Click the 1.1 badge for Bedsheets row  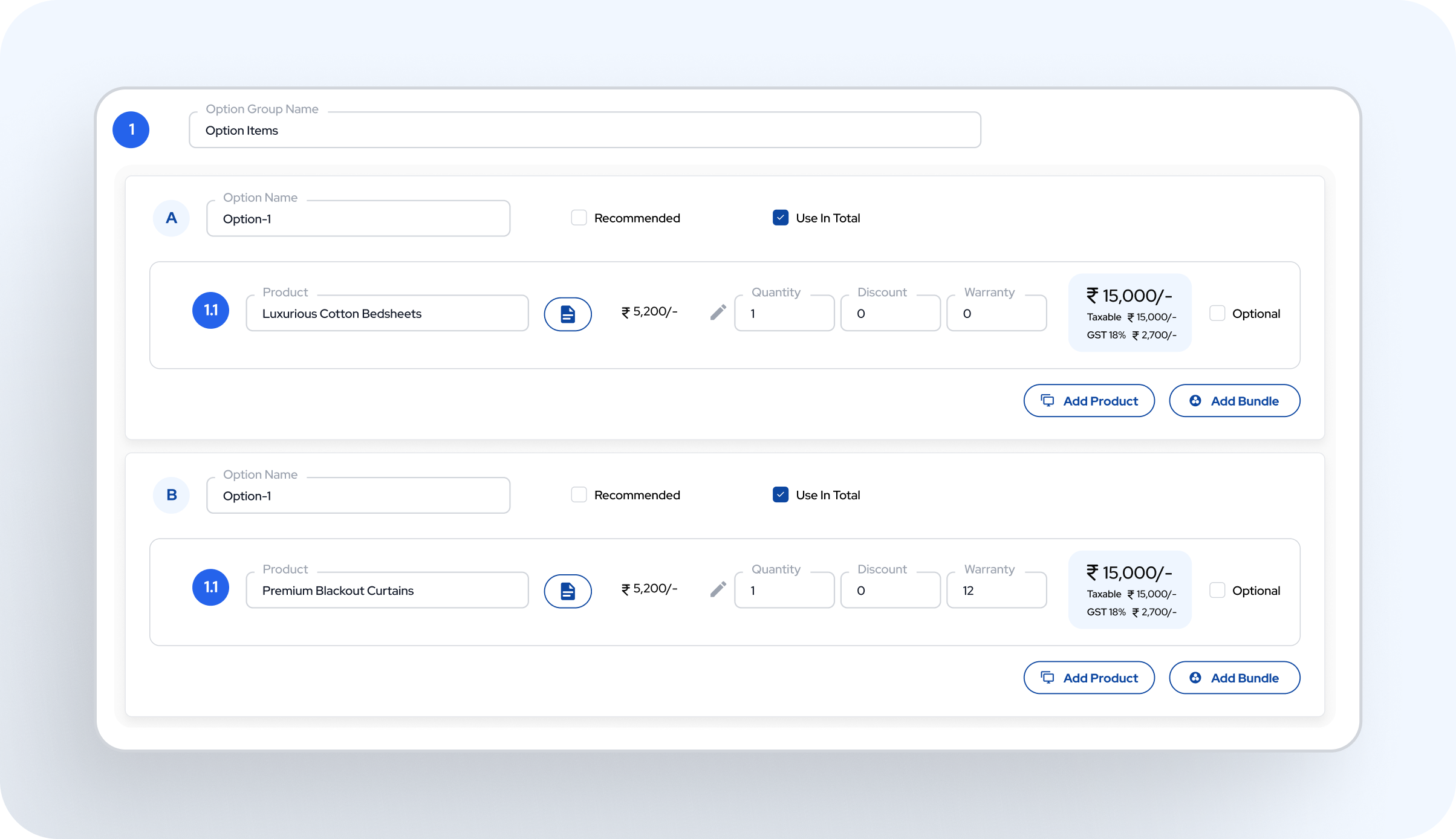(x=210, y=311)
